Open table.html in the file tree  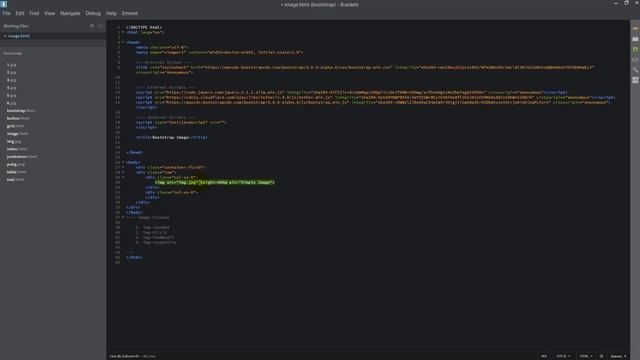pyautogui.click(x=16, y=172)
